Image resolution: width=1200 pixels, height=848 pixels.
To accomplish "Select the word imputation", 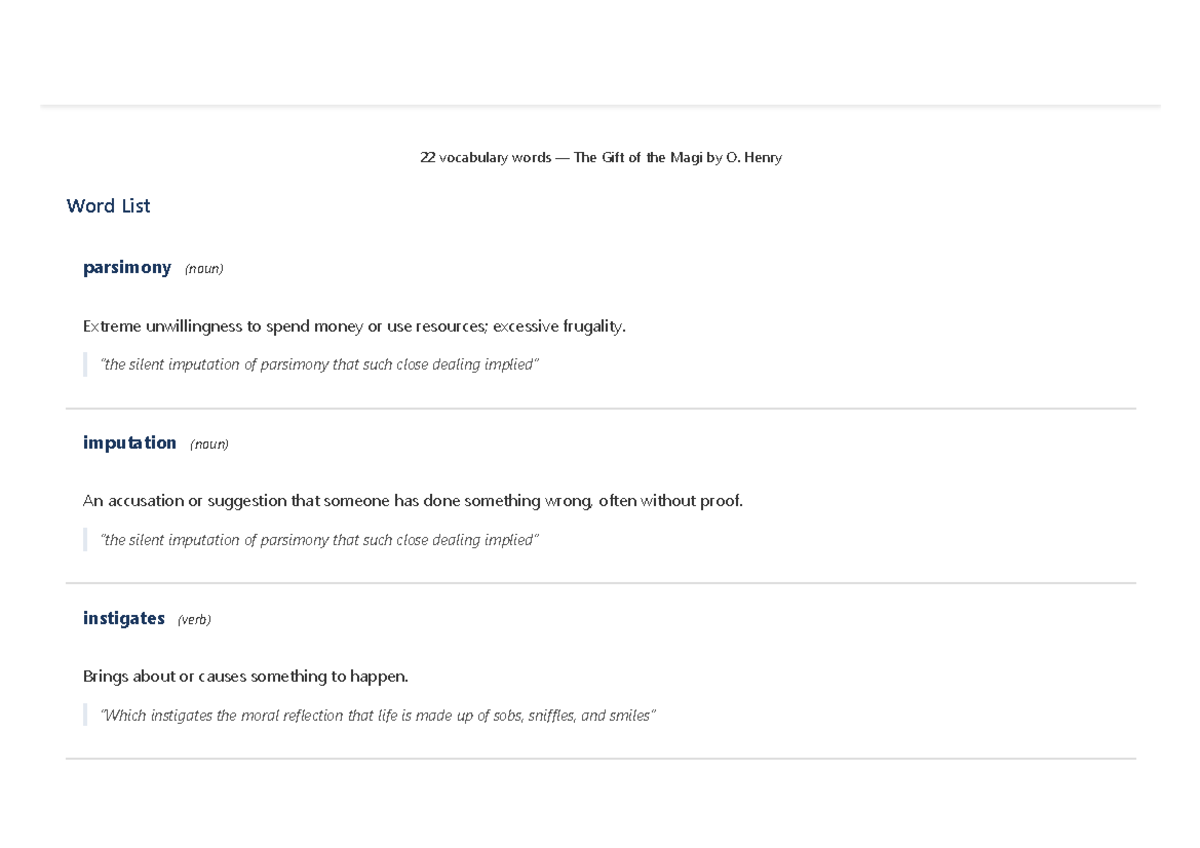I will click(130, 442).
